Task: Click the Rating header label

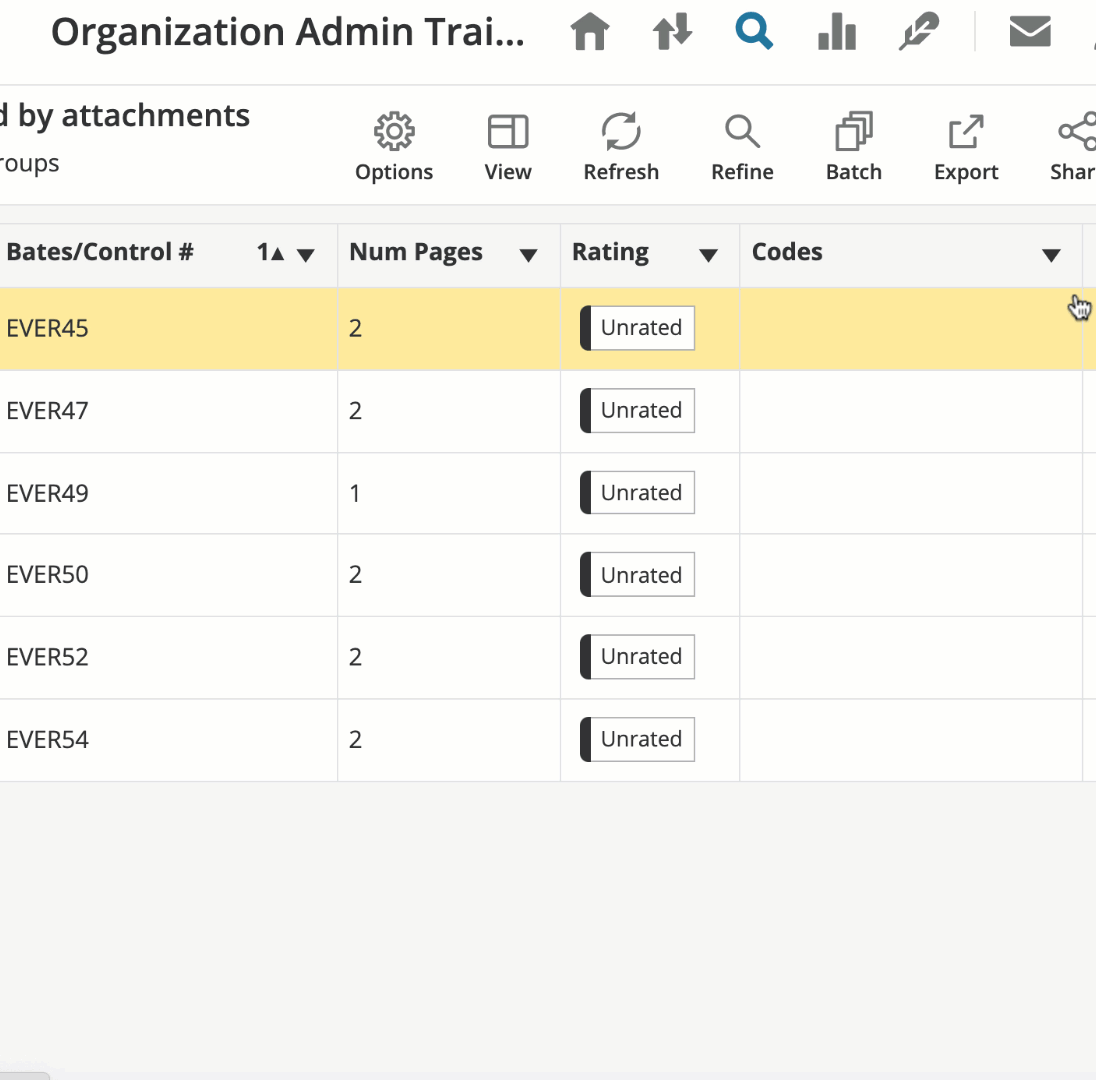Action: point(610,252)
